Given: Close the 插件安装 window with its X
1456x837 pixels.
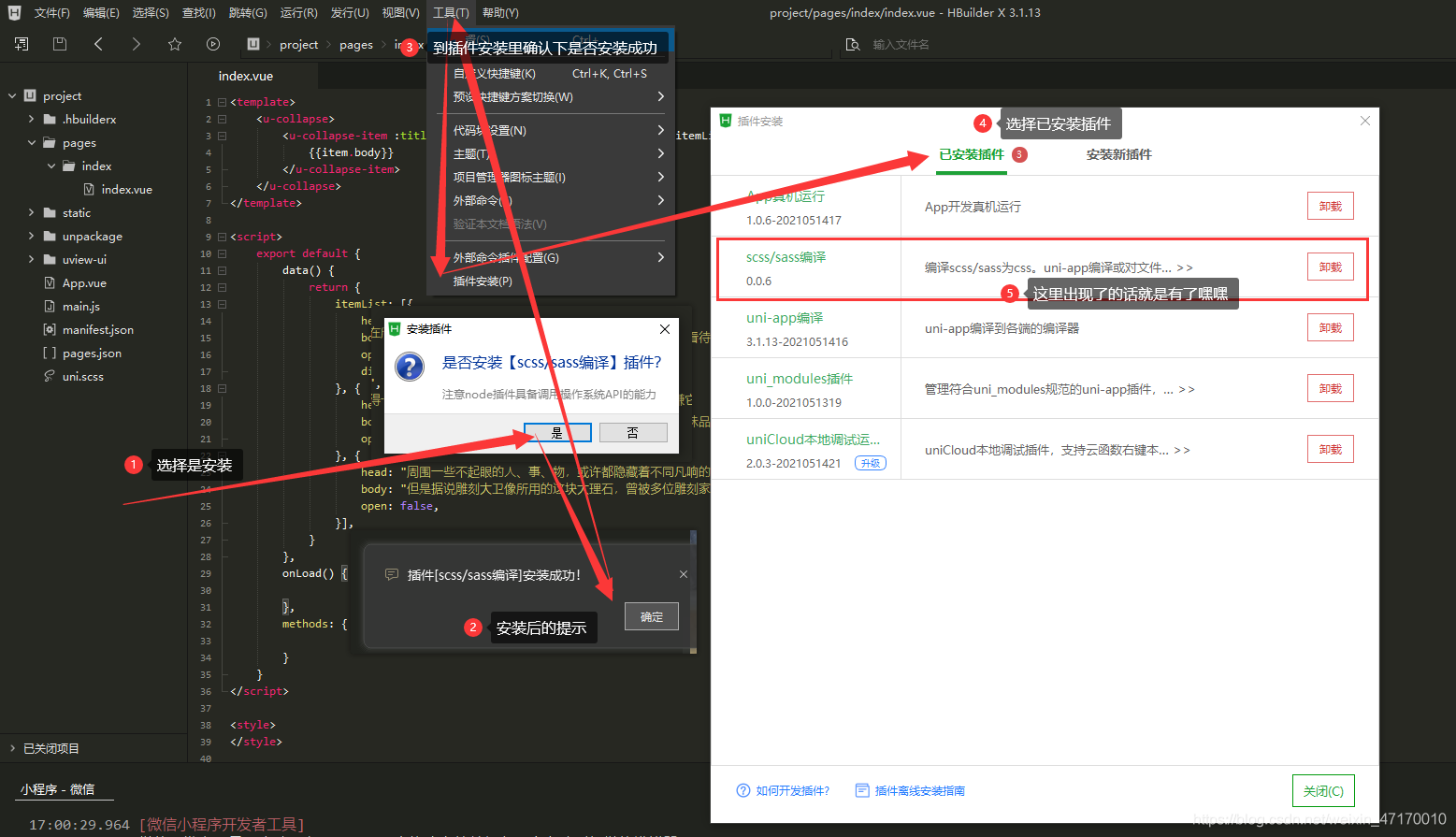Looking at the screenshot, I should point(1365,121).
